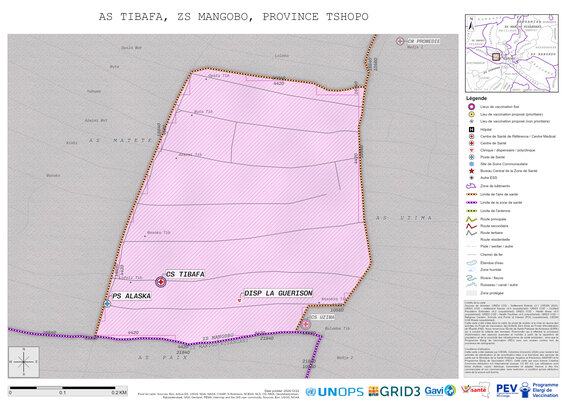Viewport: 566px width, 400px height.
Task: Click the CS TIBAFA health centre marker
Action: coord(161,282)
